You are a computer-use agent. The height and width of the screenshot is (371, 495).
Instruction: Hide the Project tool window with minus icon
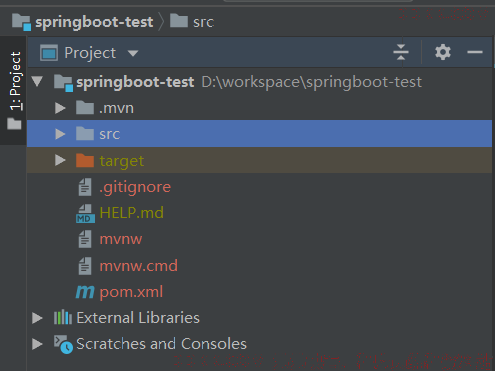(x=475, y=52)
